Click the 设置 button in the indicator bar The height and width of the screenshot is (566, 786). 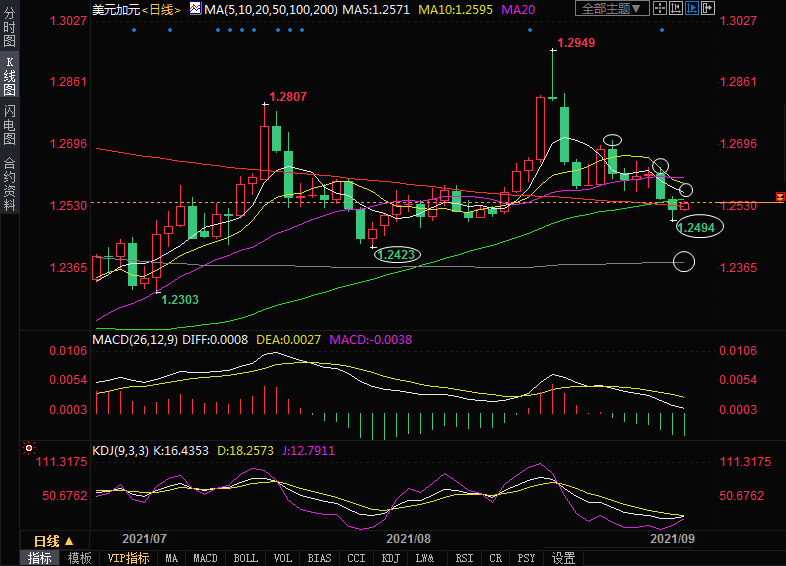click(564, 558)
